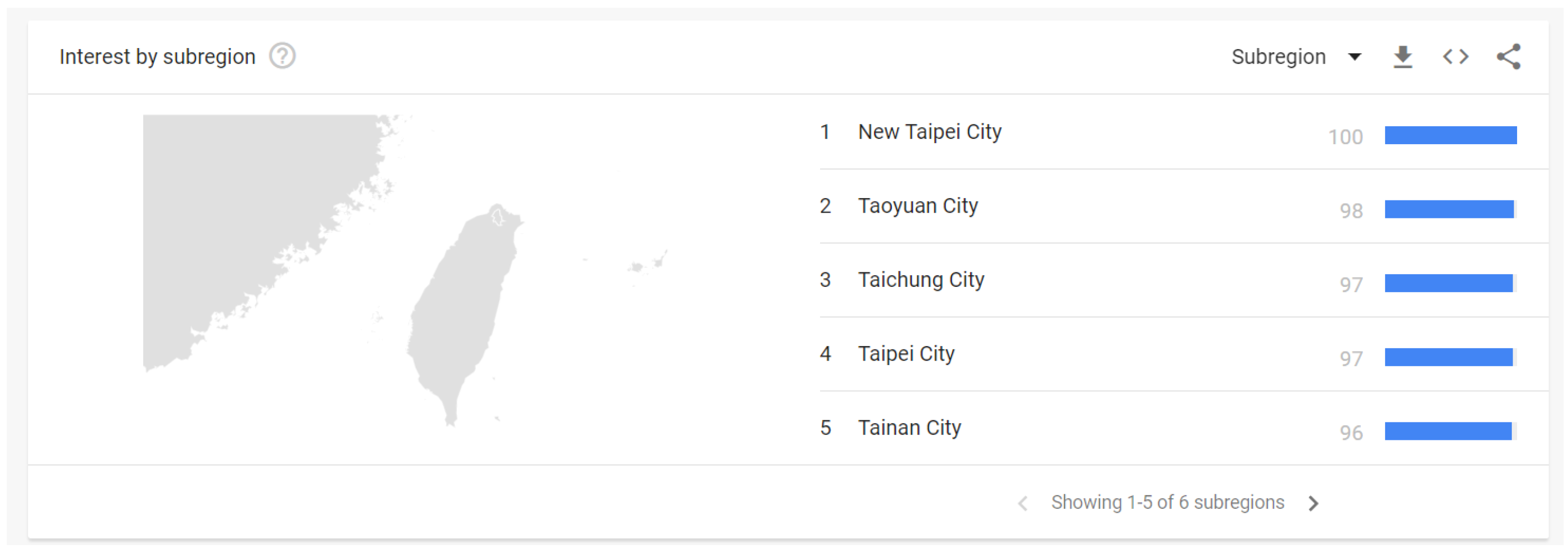Click the Taoyuan City interest bar
The width and height of the screenshot is (1568, 550).
pyautogui.click(x=1449, y=209)
